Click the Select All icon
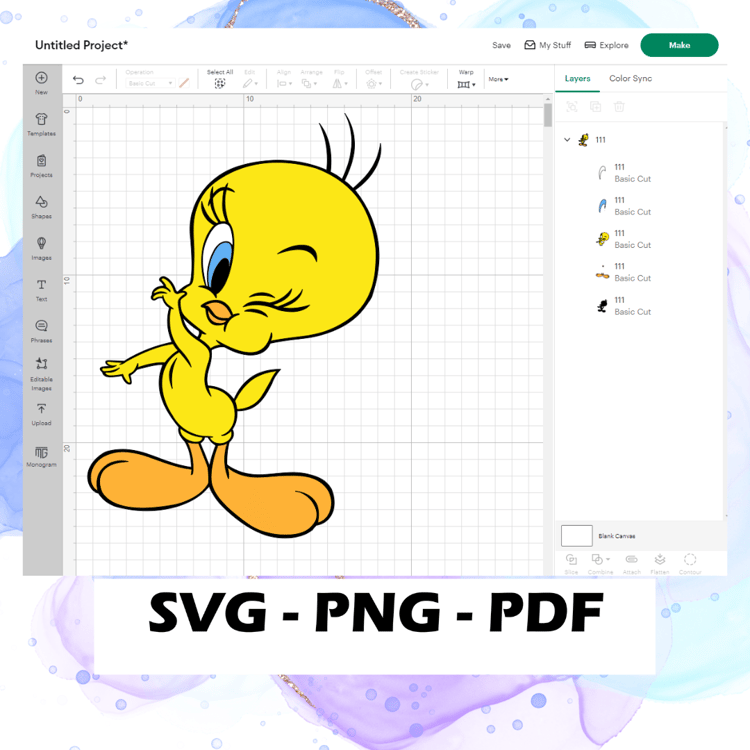 [x=220, y=84]
